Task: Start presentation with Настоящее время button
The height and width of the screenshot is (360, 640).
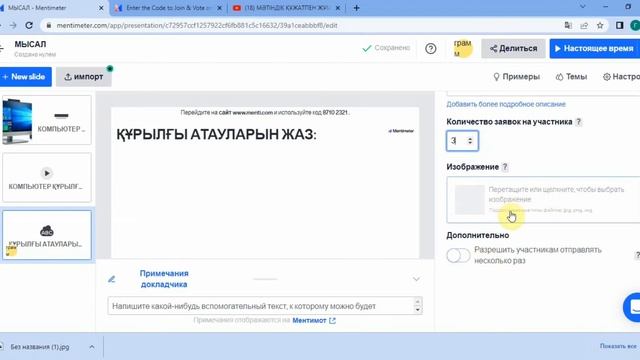Action: point(595,49)
